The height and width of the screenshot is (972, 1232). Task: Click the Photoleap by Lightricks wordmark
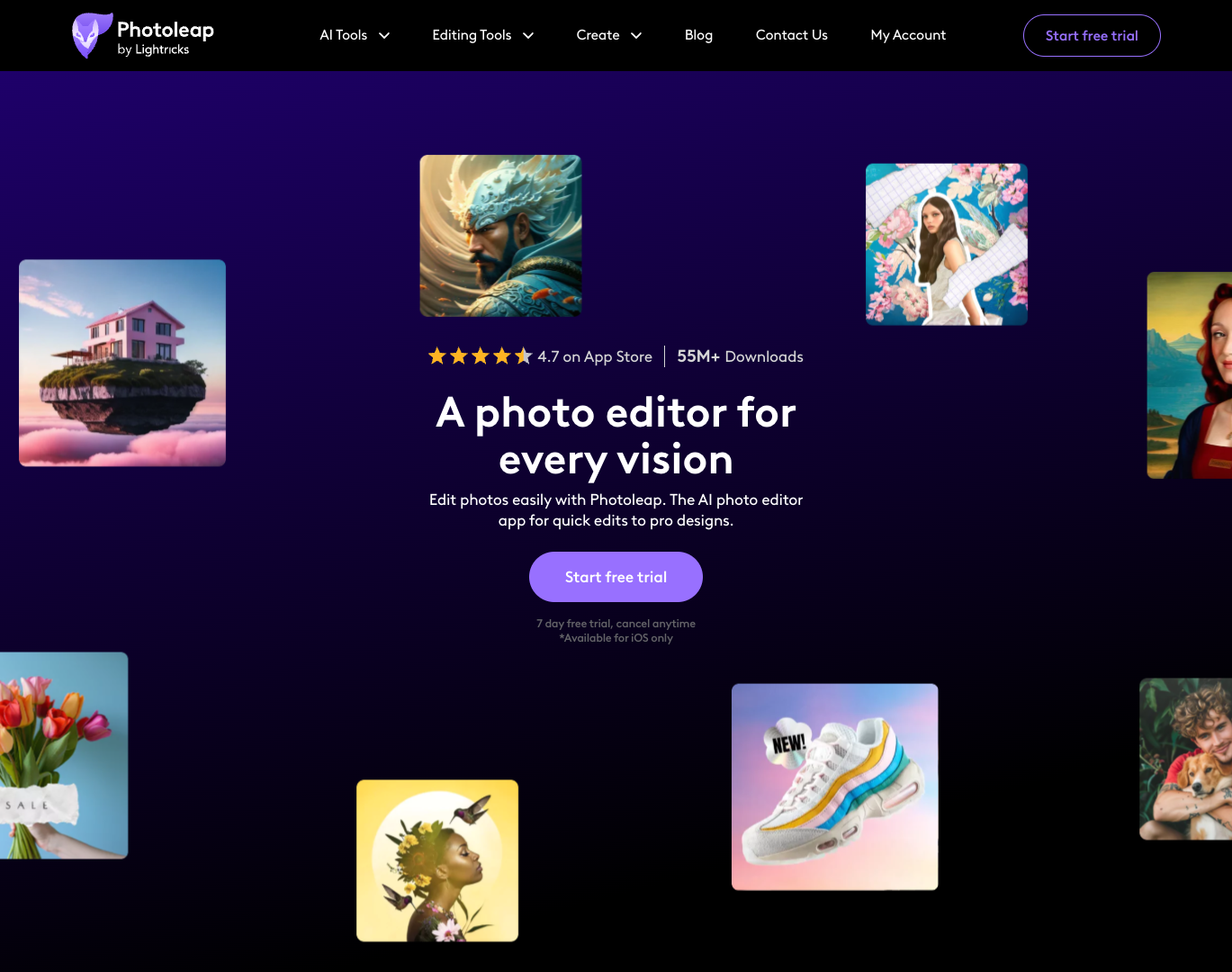(x=166, y=38)
